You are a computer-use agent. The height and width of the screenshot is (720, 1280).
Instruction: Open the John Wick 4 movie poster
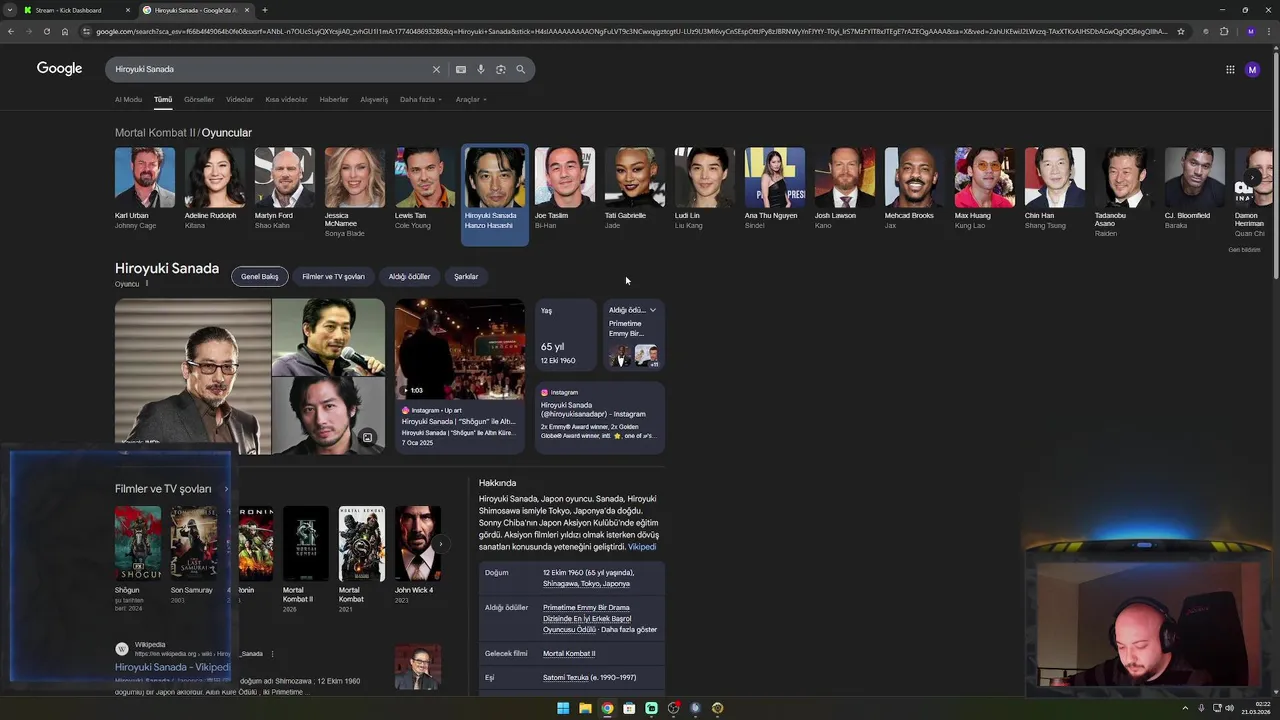tap(418, 544)
